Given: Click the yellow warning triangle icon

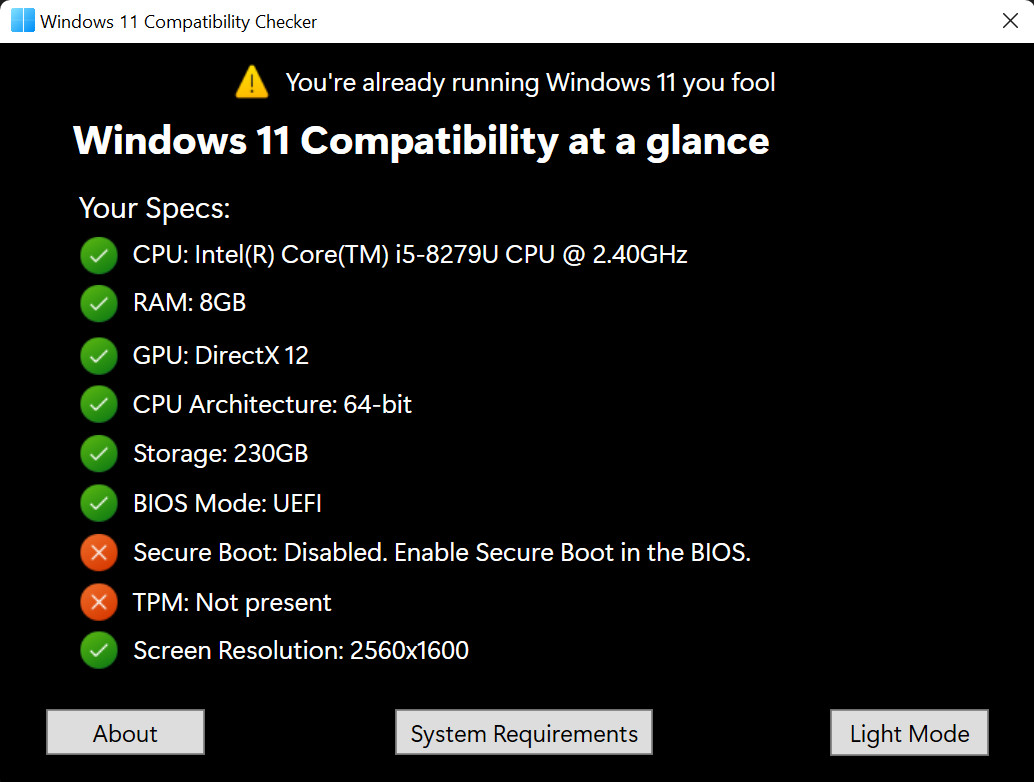Looking at the screenshot, I should [252, 82].
